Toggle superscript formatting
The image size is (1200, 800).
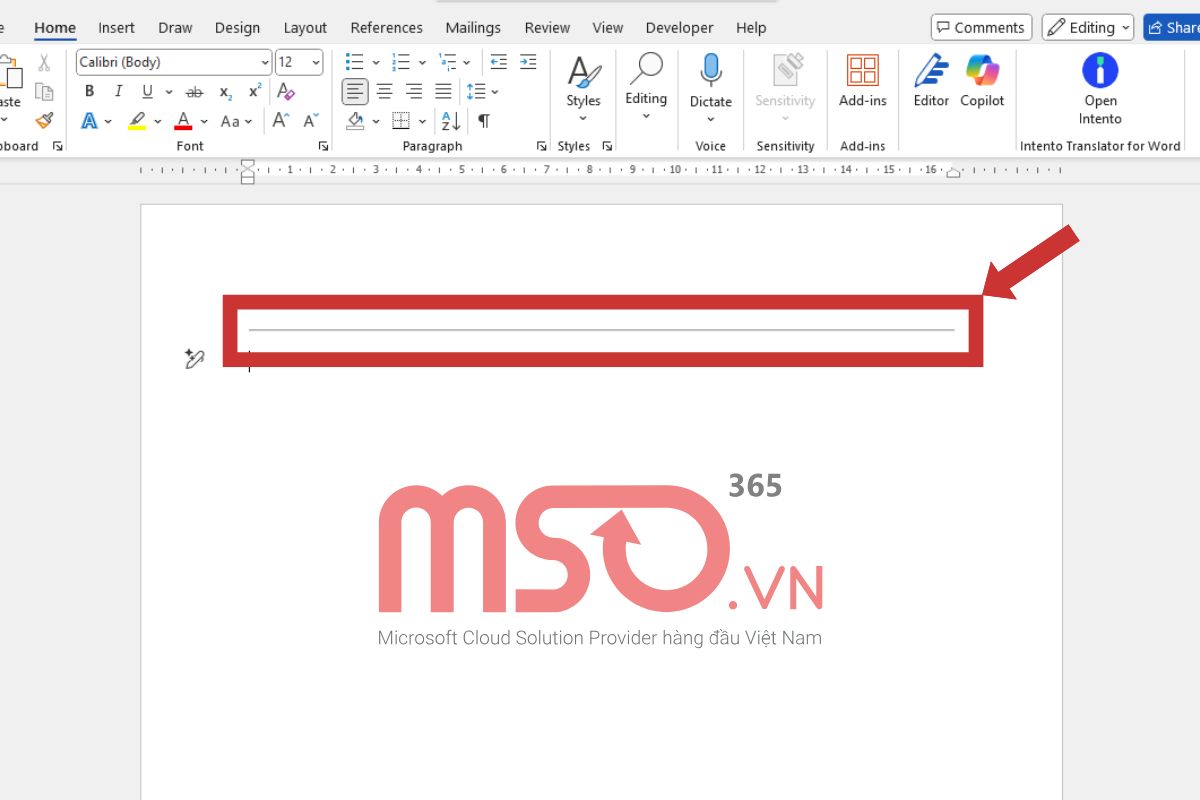tap(255, 92)
